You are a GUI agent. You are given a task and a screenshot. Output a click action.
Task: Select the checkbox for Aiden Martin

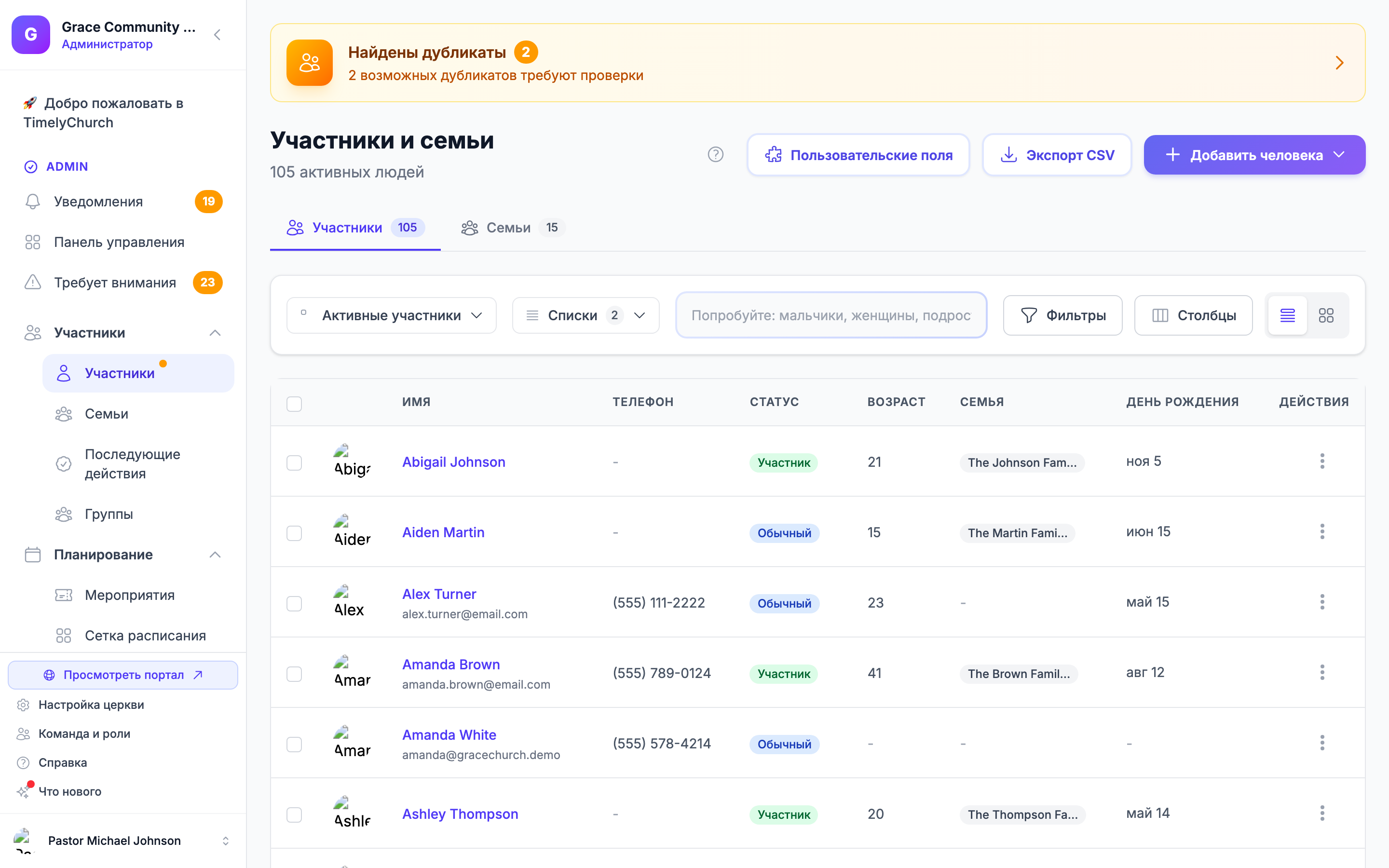tap(294, 533)
